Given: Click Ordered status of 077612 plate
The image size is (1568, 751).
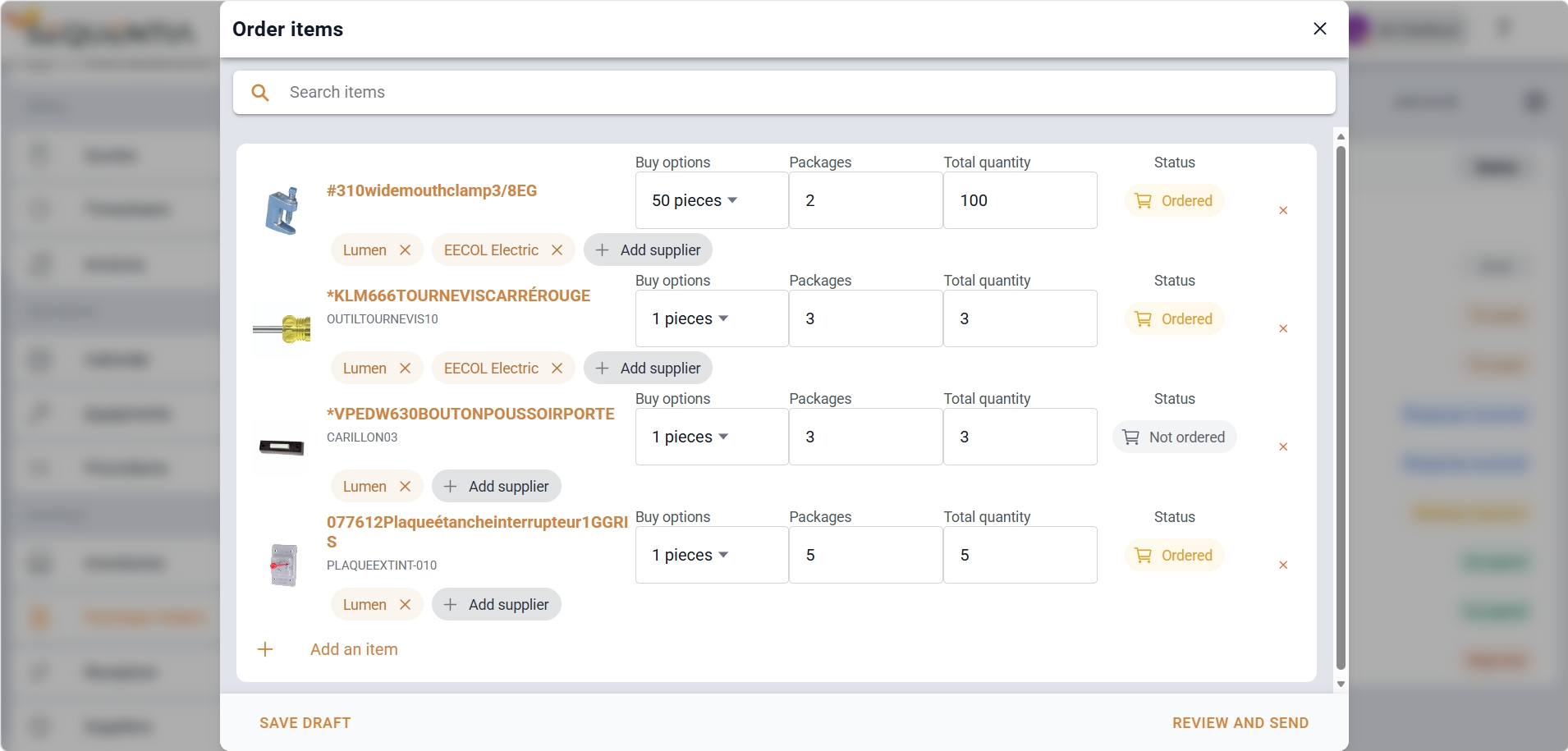Looking at the screenshot, I should pos(1174,555).
